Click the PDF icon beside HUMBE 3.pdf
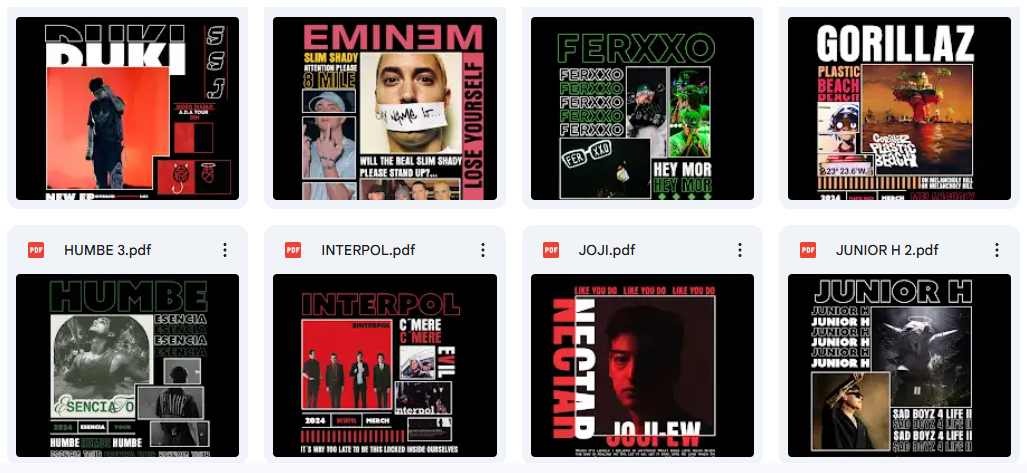Image resolution: width=1027 pixels, height=473 pixels. 36,250
